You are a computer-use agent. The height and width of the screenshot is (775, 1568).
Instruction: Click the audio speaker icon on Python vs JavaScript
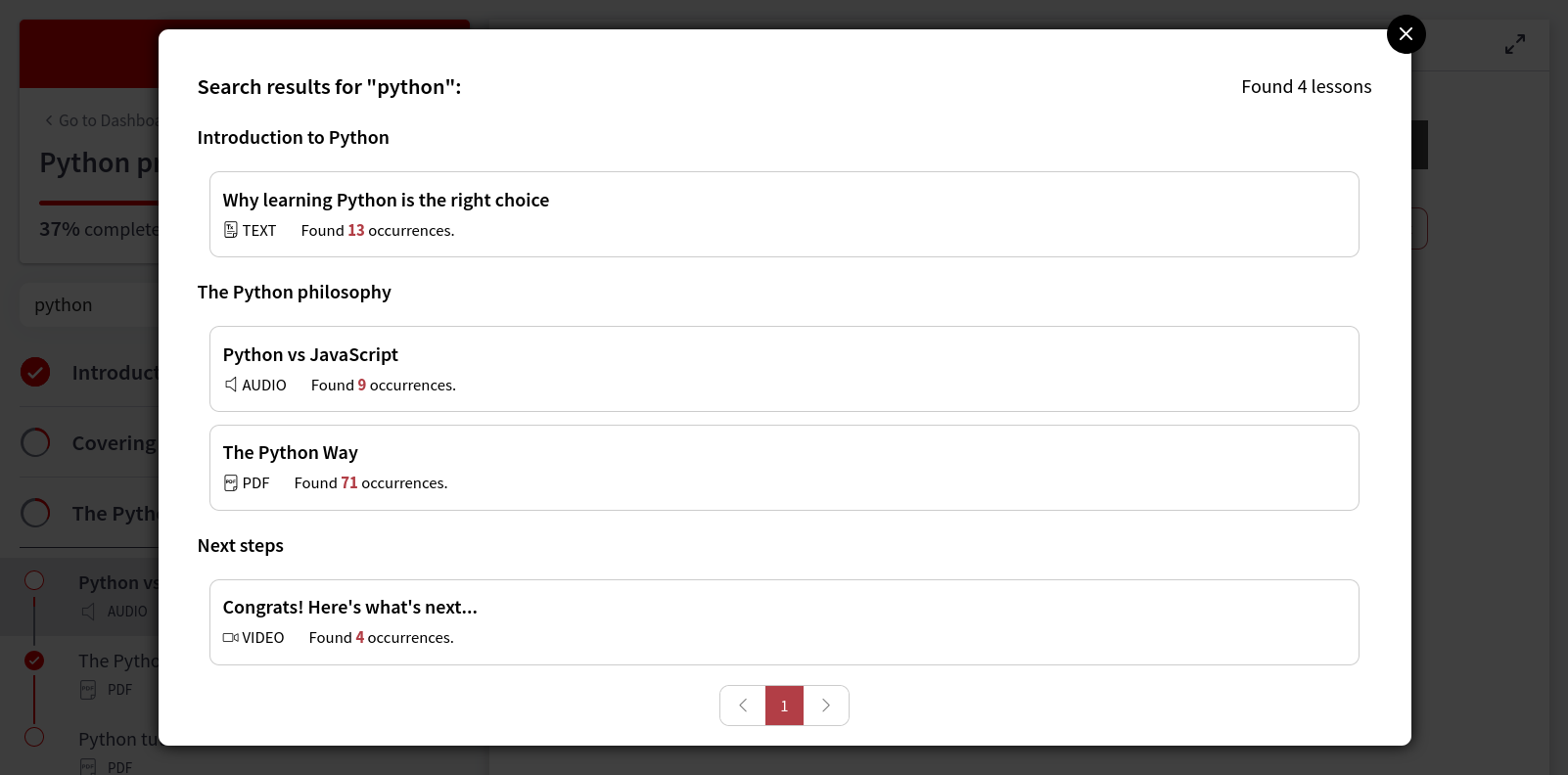pyautogui.click(x=231, y=384)
